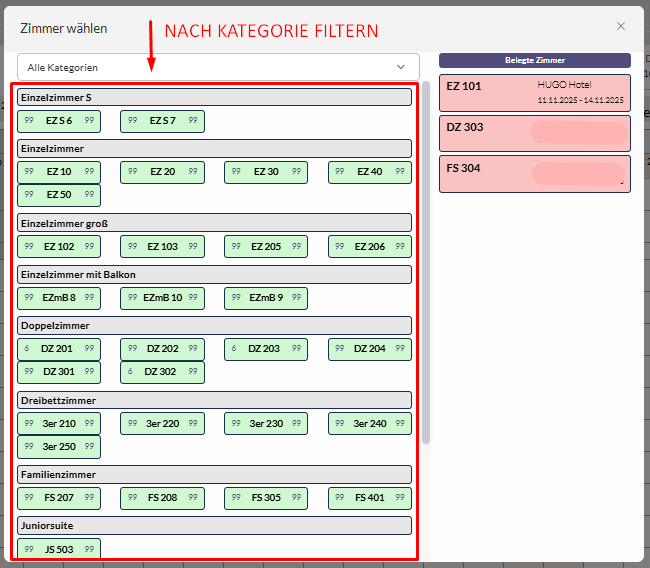Image resolution: width=650 pixels, height=568 pixels.
Task: Select family room FS 305
Action: pyautogui.click(x=266, y=497)
